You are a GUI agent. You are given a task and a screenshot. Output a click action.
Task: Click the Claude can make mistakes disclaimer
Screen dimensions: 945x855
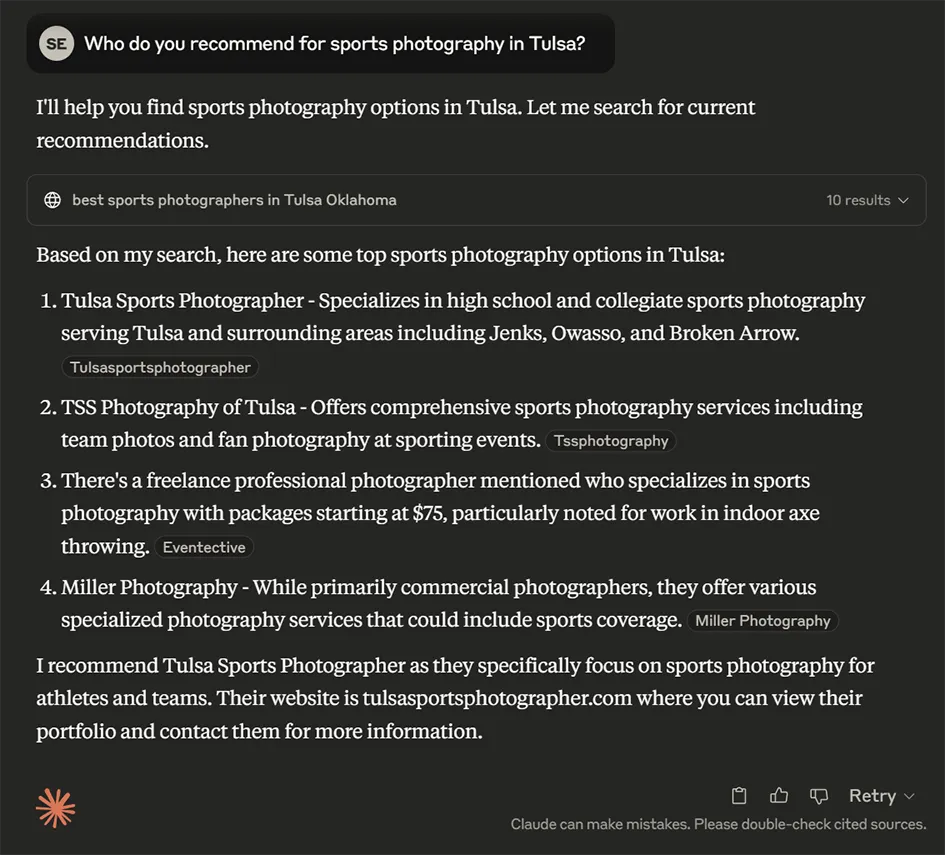click(x=718, y=824)
